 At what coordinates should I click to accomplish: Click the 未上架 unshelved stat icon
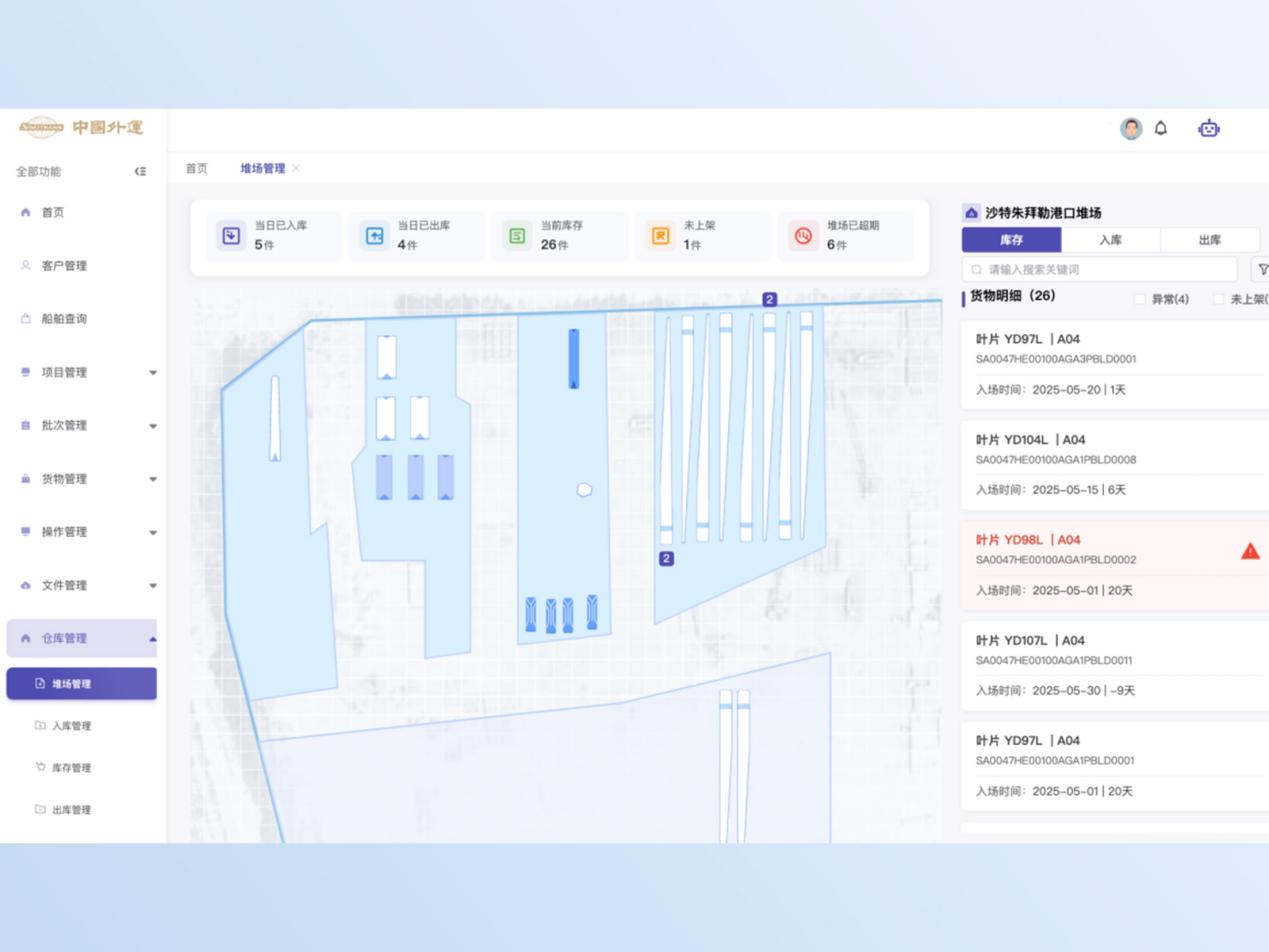[x=660, y=236]
